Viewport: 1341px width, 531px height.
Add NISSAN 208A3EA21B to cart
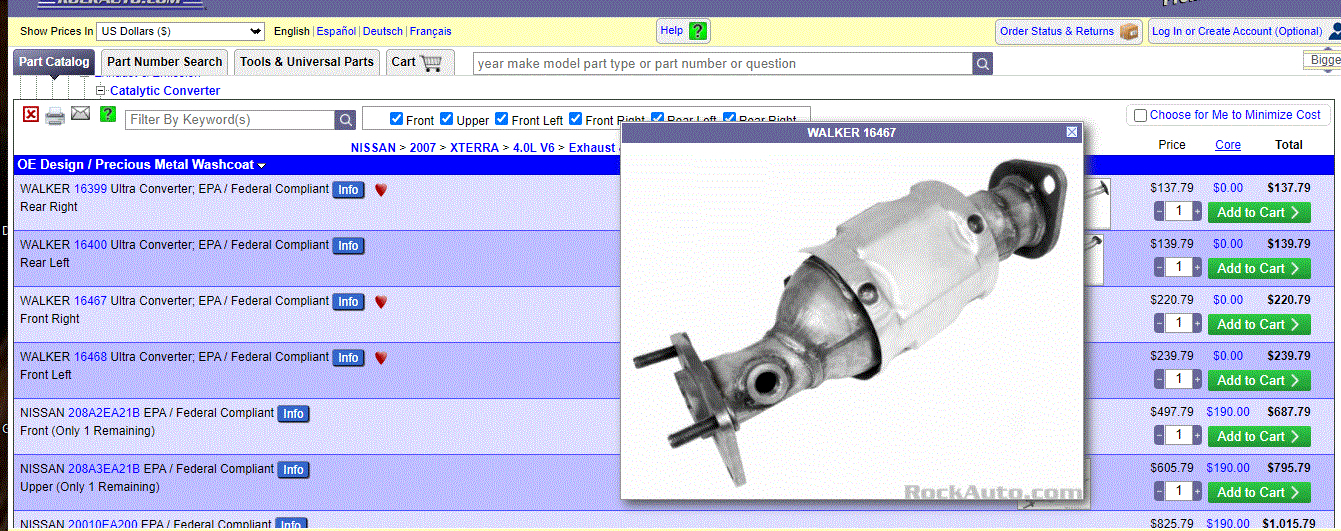[x=1259, y=492]
